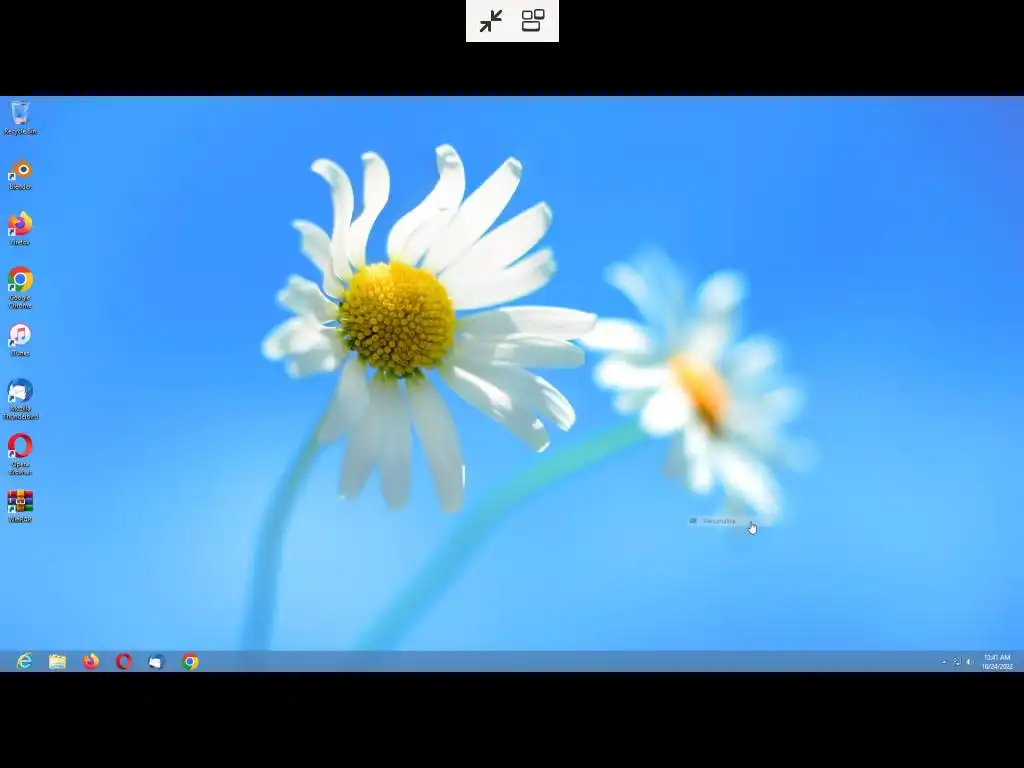This screenshot has width=1024, height=768.
Task: Exit full screen with the inward arrows icon
Action: click(490, 21)
